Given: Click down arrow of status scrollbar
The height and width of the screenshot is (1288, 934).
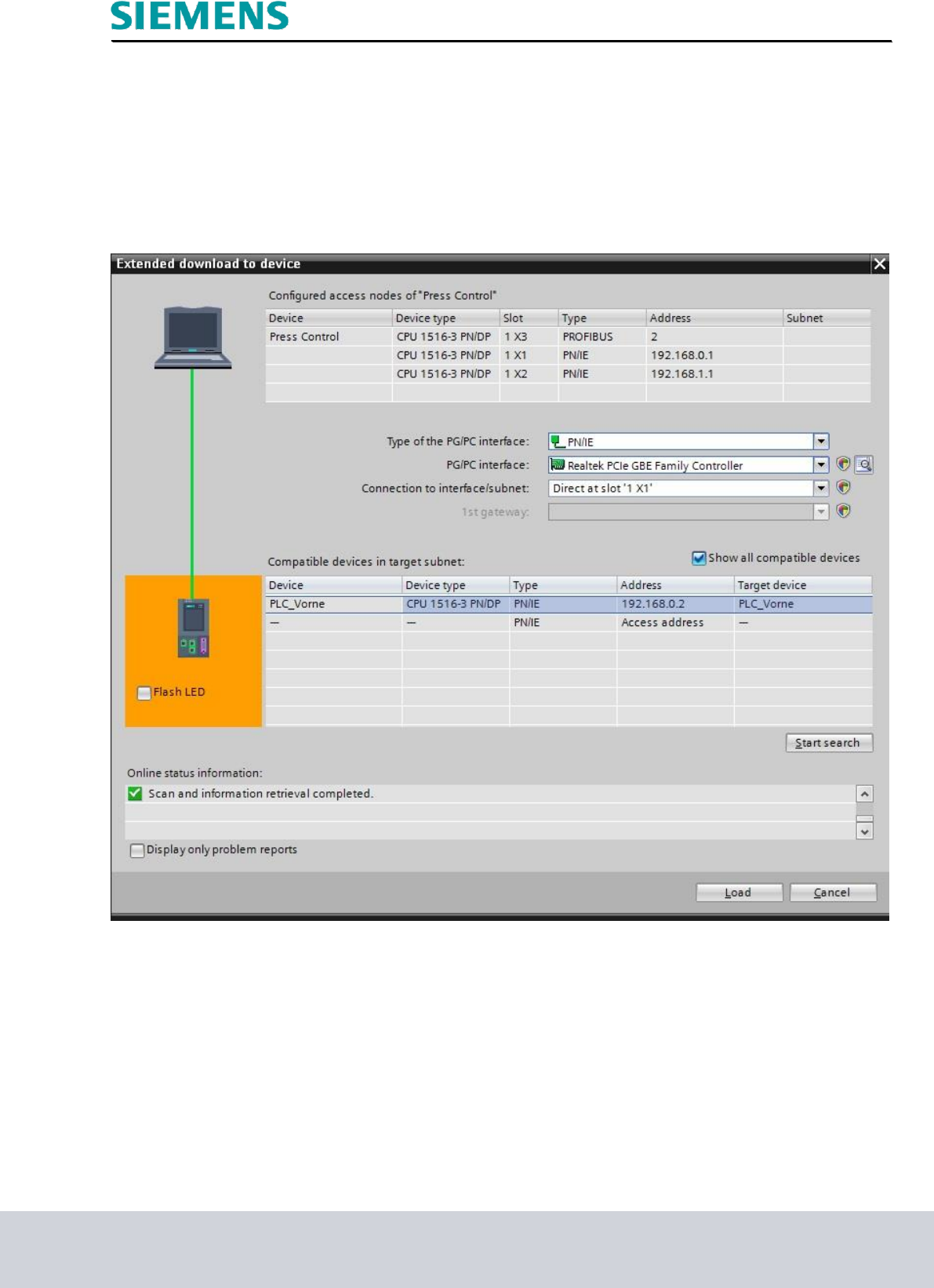Looking at the screenshot, I should pyautogui.click(x=865, y=831).
